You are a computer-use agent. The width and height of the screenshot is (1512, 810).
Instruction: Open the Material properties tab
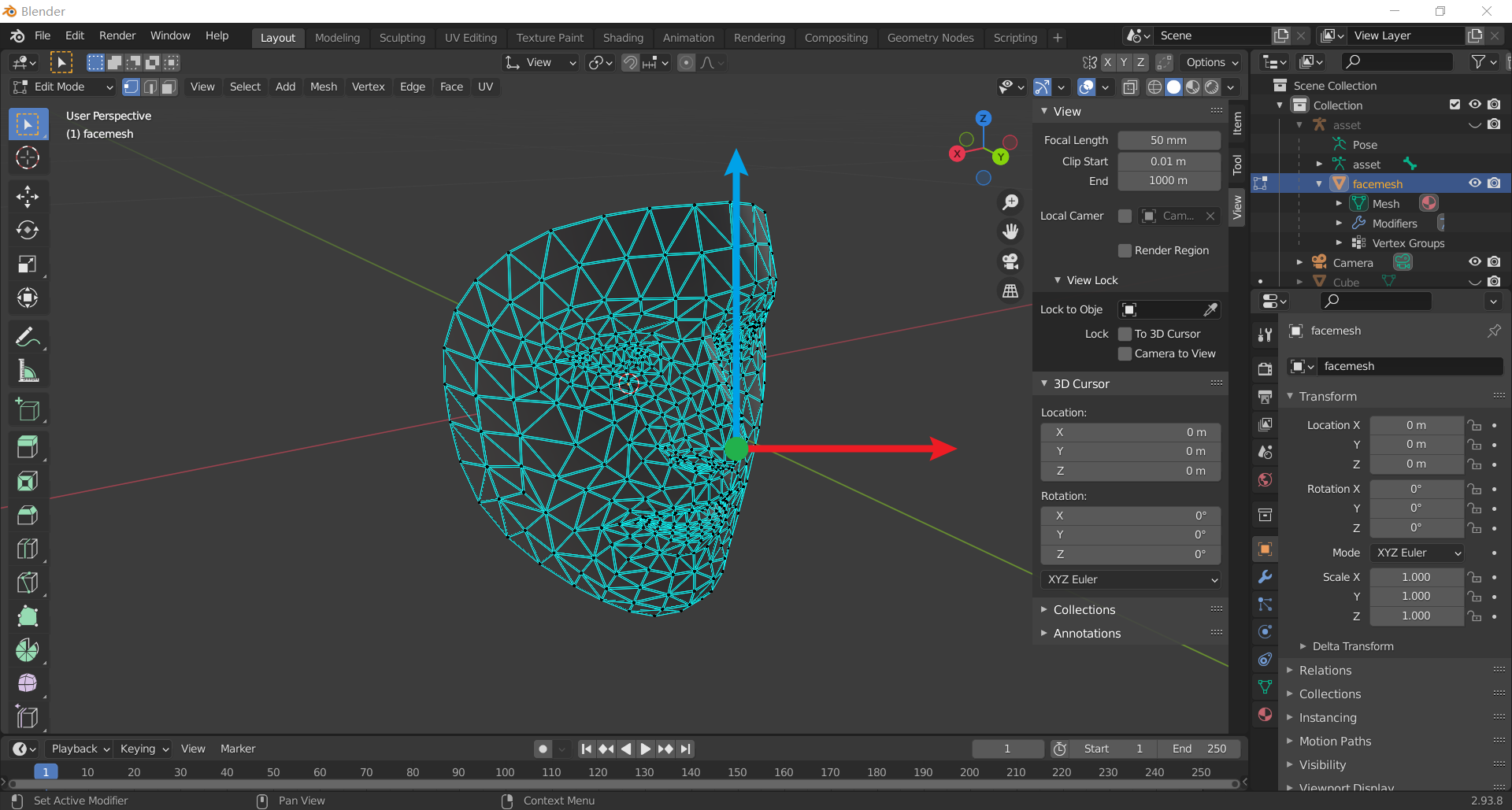1265,715
